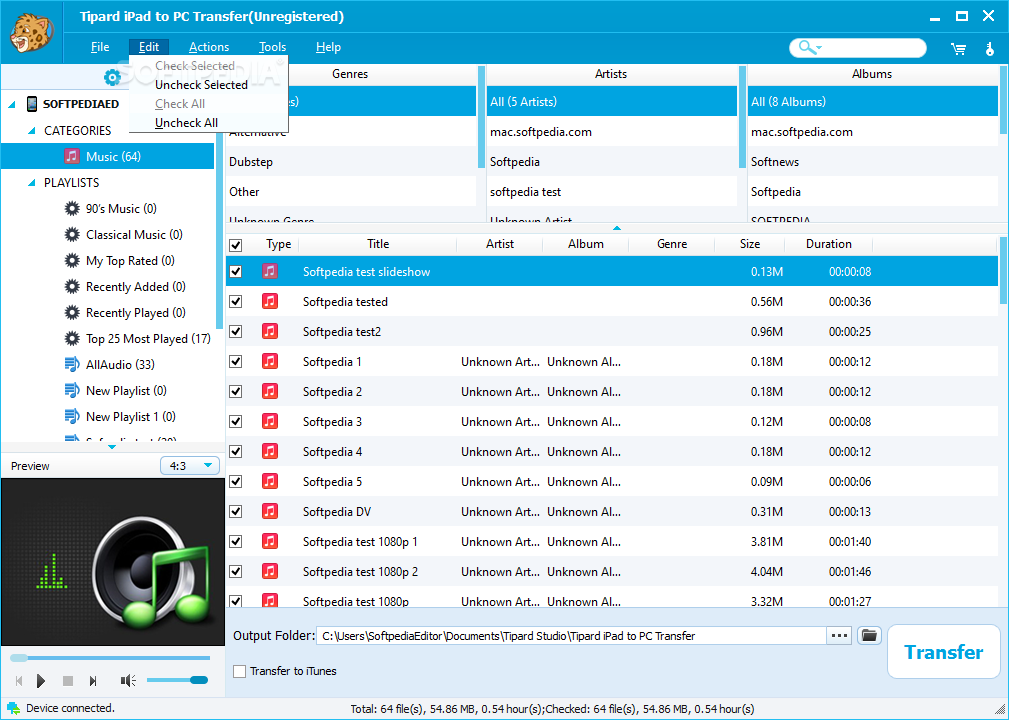Collapse the CATEGORIES section
Screen dimensions: 1009x720
32,131
